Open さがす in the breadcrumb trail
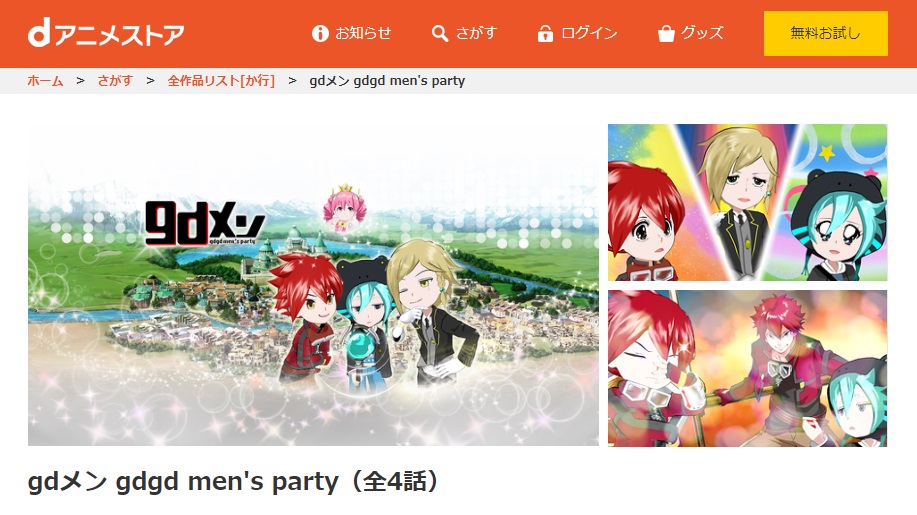The image size is (917, 515). (115, 81)
